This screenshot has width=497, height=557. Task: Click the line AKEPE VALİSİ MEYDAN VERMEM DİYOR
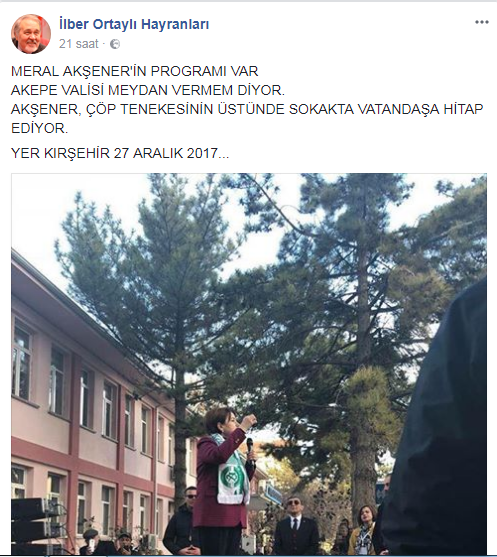point(148,90)
